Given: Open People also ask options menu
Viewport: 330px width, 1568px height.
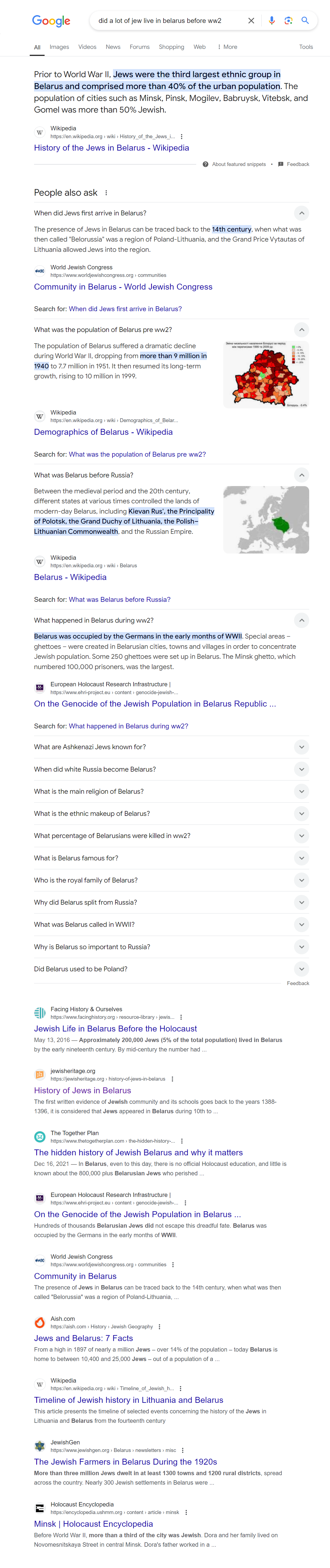Looking at the screenshot, I should (x=106, y=193).
